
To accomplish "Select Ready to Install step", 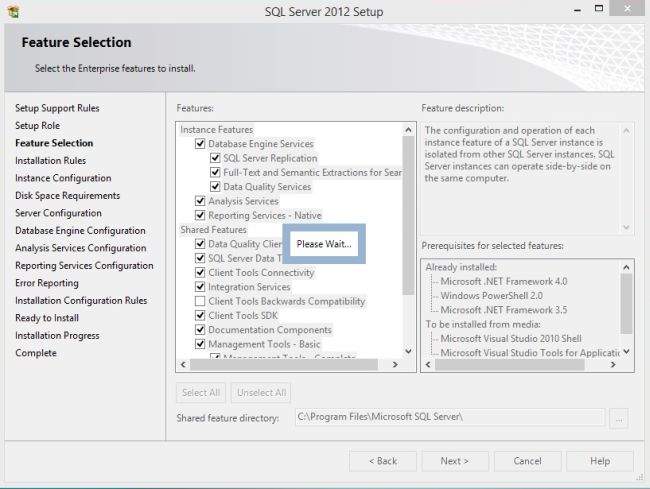I will [x=47, y=318].
